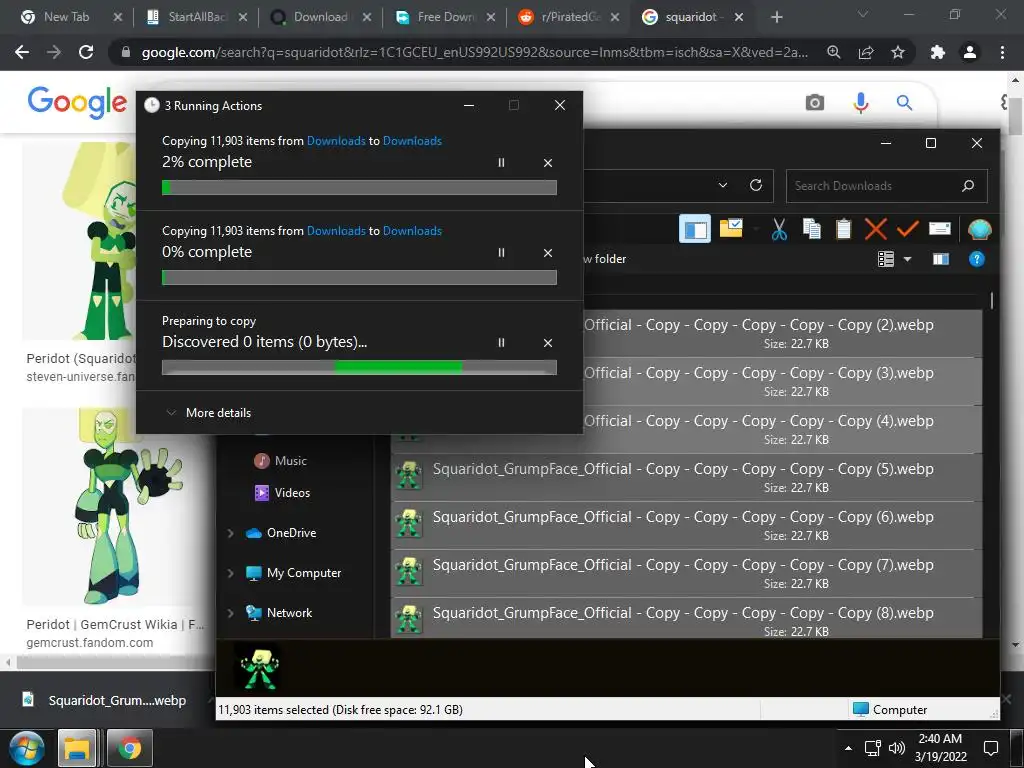
Task: Select file ending Copy (5).webp
Action: (686, 477)
